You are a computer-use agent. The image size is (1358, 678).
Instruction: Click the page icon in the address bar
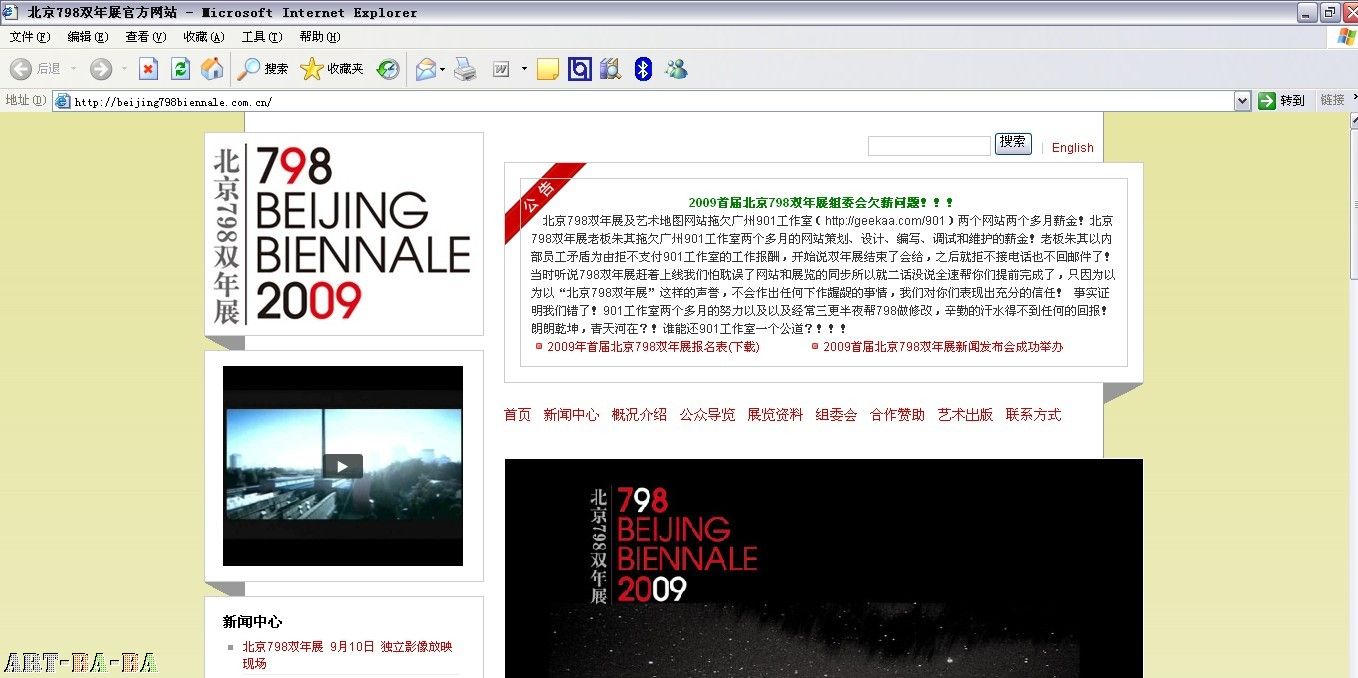click(62, 101)
